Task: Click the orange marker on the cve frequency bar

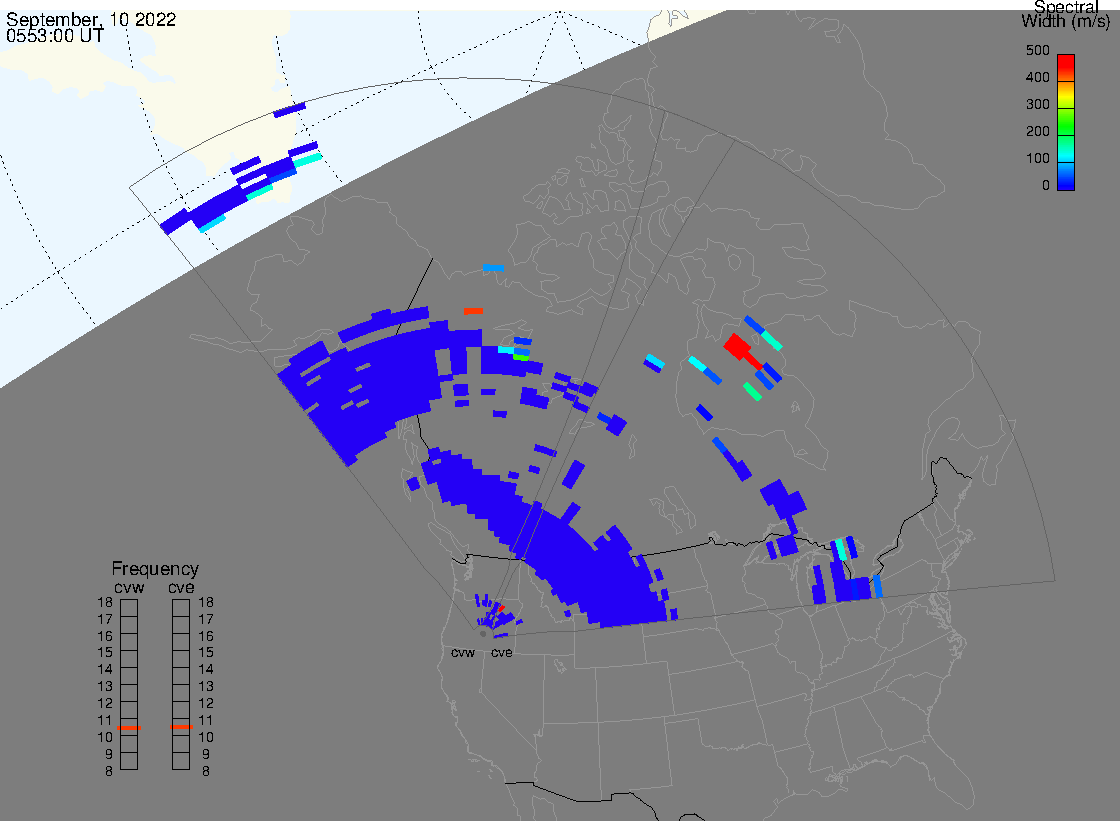Action: click(x=181, y=727)
